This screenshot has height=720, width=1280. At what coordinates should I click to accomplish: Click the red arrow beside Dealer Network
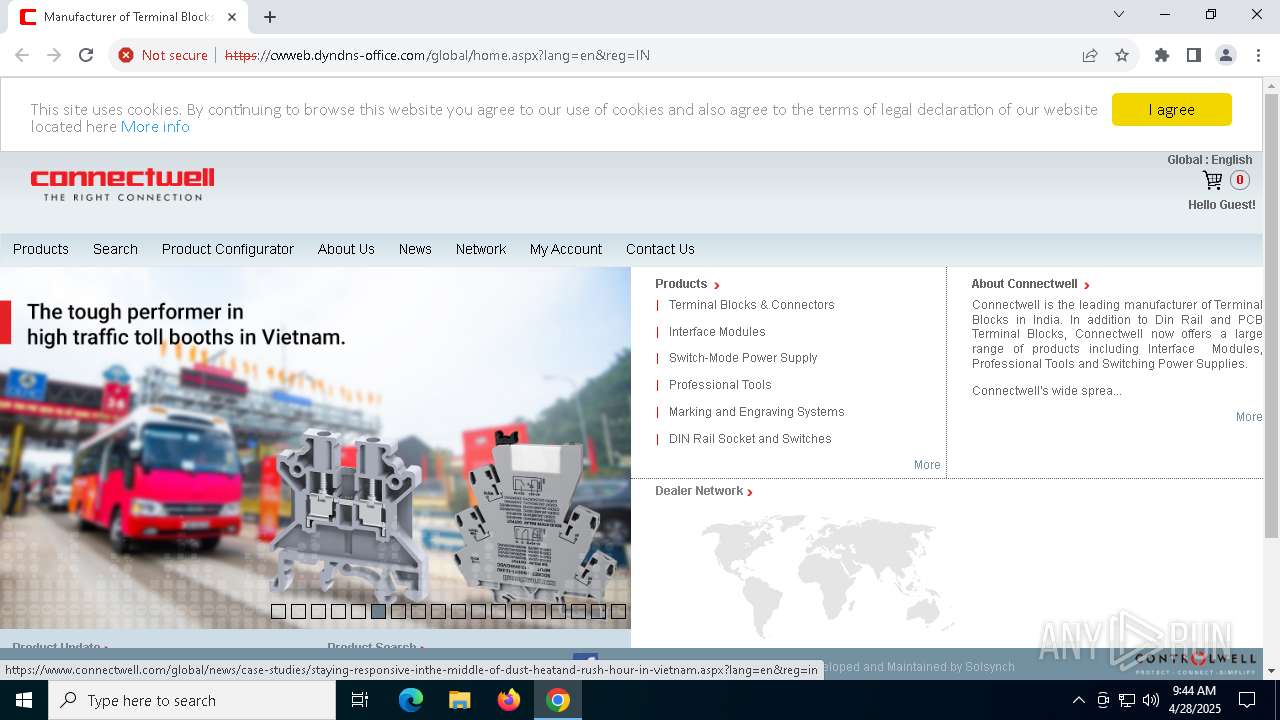pos(750,492)
